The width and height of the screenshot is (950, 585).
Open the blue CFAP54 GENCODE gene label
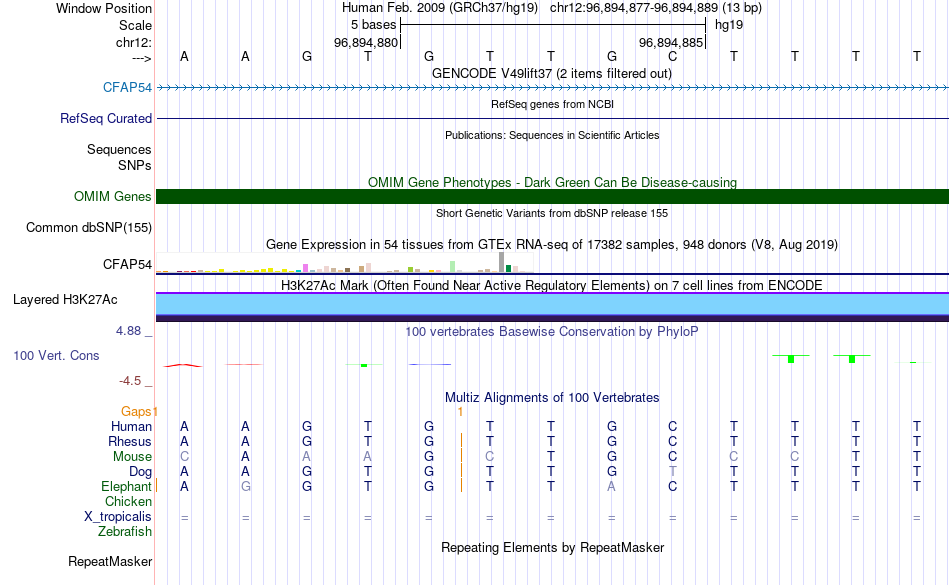click(127, 87)
